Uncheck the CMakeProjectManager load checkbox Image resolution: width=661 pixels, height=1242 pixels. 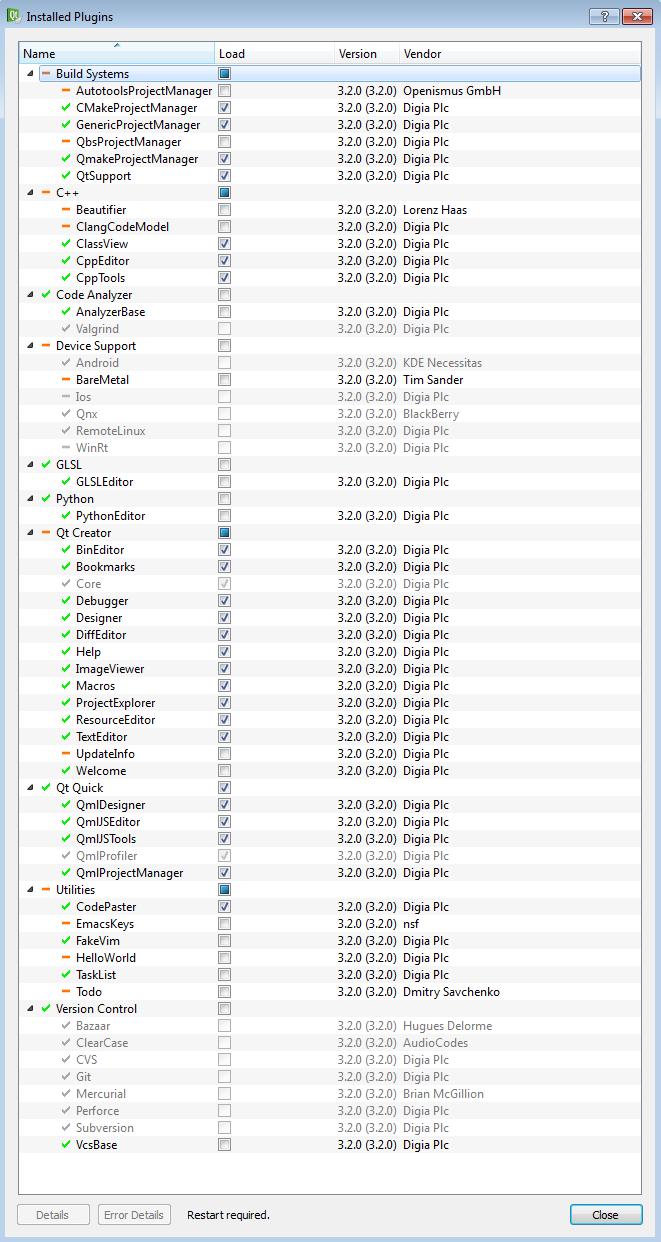[225, 108]
